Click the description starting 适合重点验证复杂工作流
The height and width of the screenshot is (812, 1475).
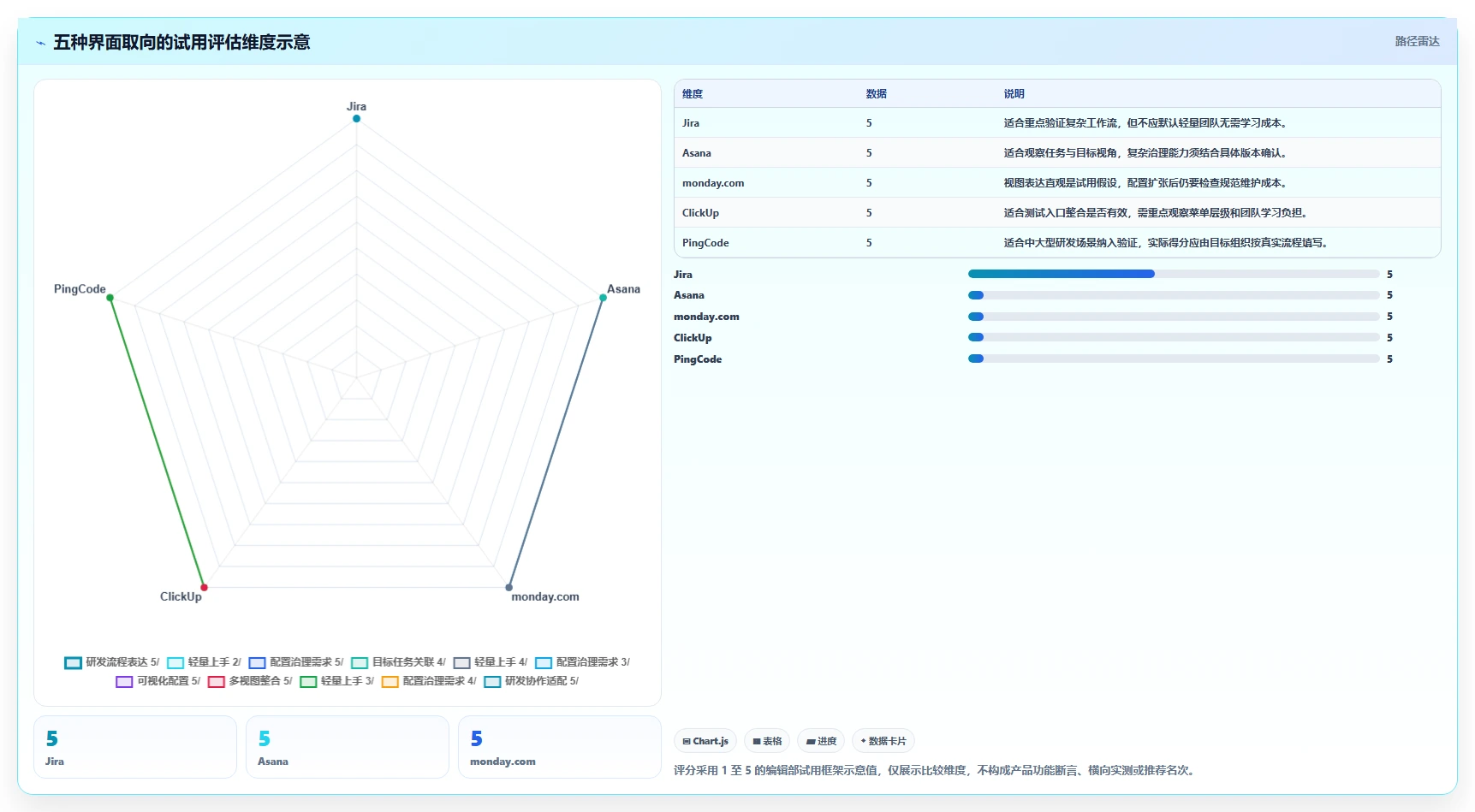click(1146, 123)
